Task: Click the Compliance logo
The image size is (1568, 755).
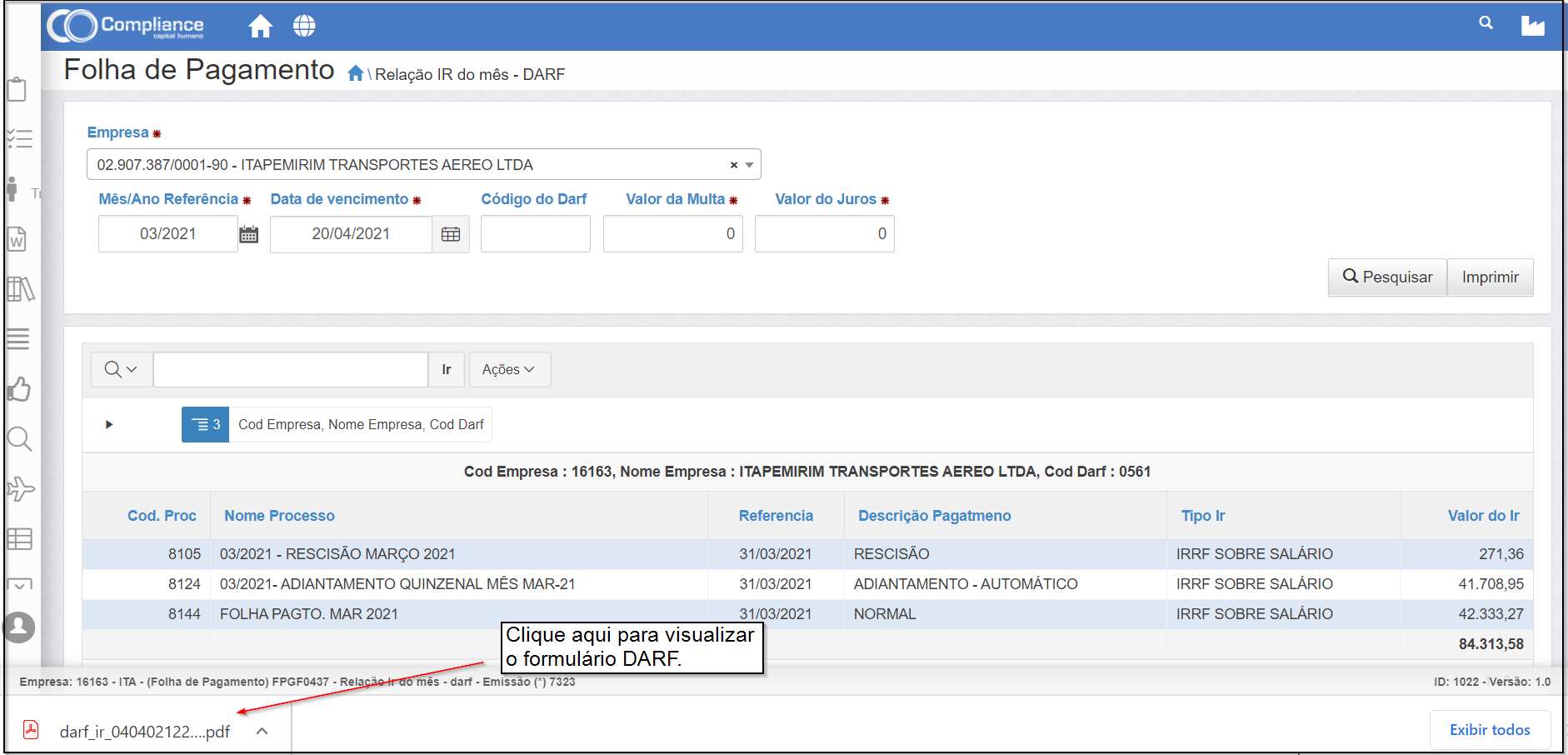Action: pos(126,26)
